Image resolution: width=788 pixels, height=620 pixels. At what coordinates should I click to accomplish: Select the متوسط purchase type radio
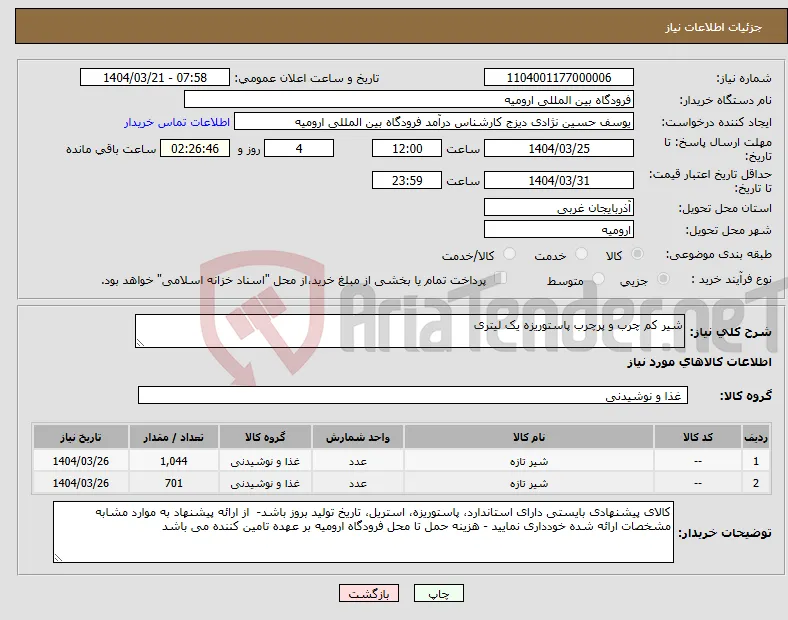pos(599,279)
